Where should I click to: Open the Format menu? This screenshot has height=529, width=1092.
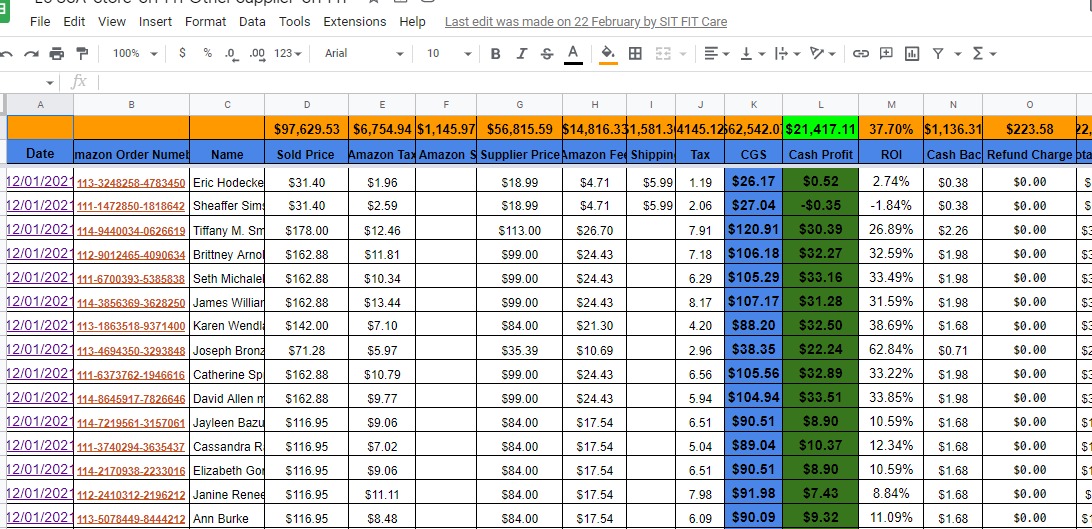(205, 21)
